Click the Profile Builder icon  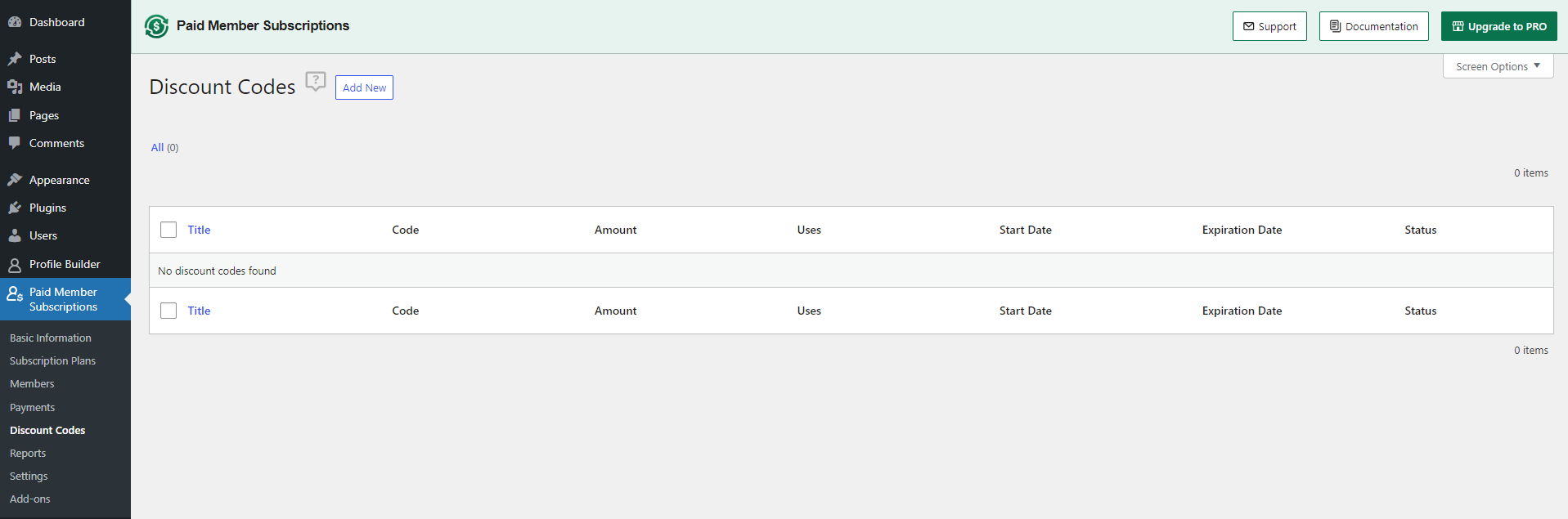click(15, 264)
